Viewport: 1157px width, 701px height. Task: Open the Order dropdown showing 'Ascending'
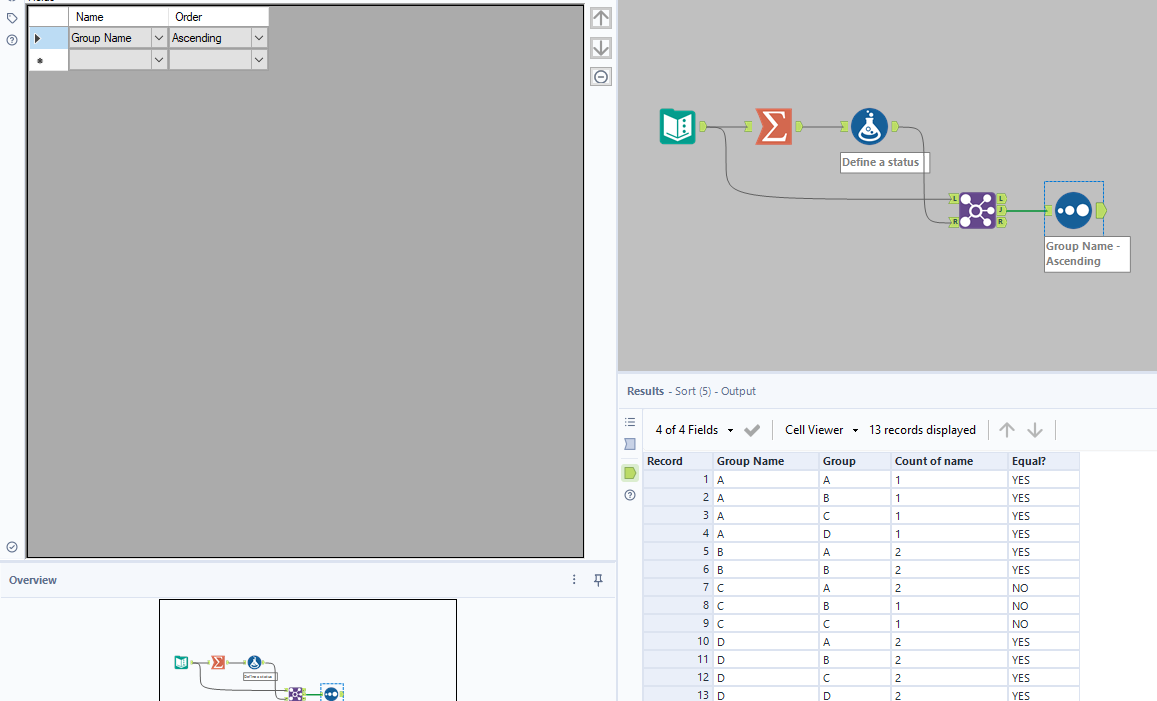tap(257, 37)
